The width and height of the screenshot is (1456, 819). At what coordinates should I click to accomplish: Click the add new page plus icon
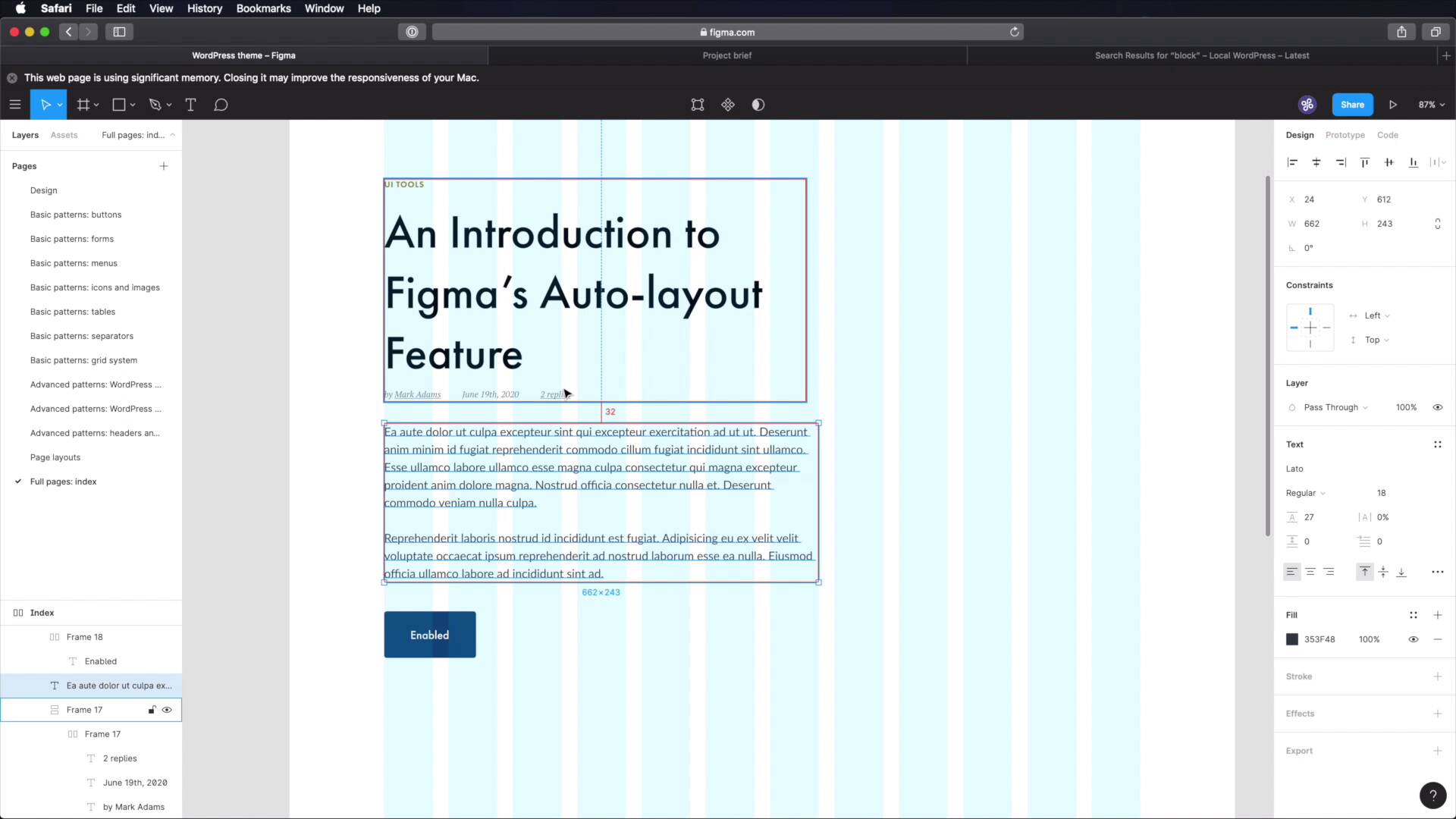[x=164, y=166]
